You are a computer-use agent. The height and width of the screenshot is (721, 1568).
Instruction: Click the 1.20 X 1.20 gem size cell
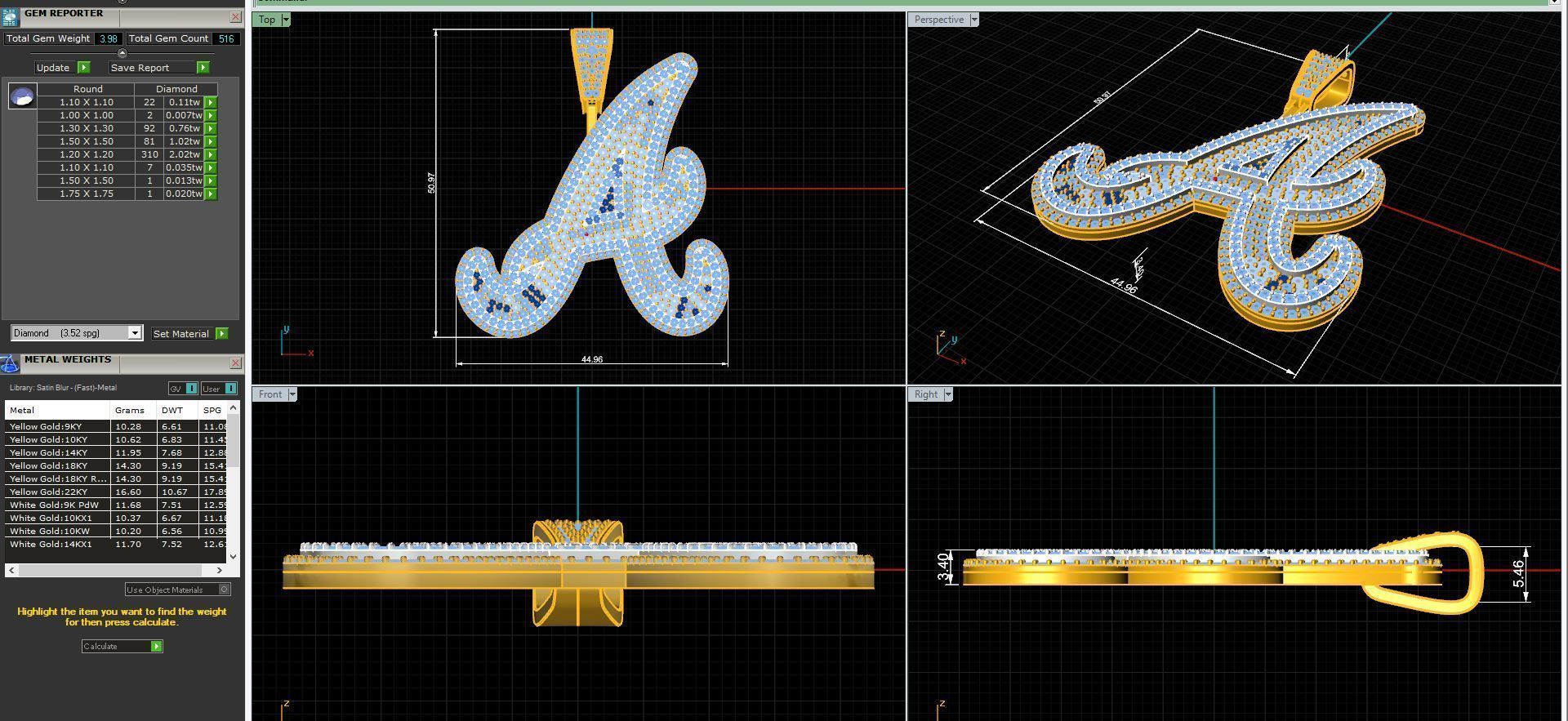86,154
